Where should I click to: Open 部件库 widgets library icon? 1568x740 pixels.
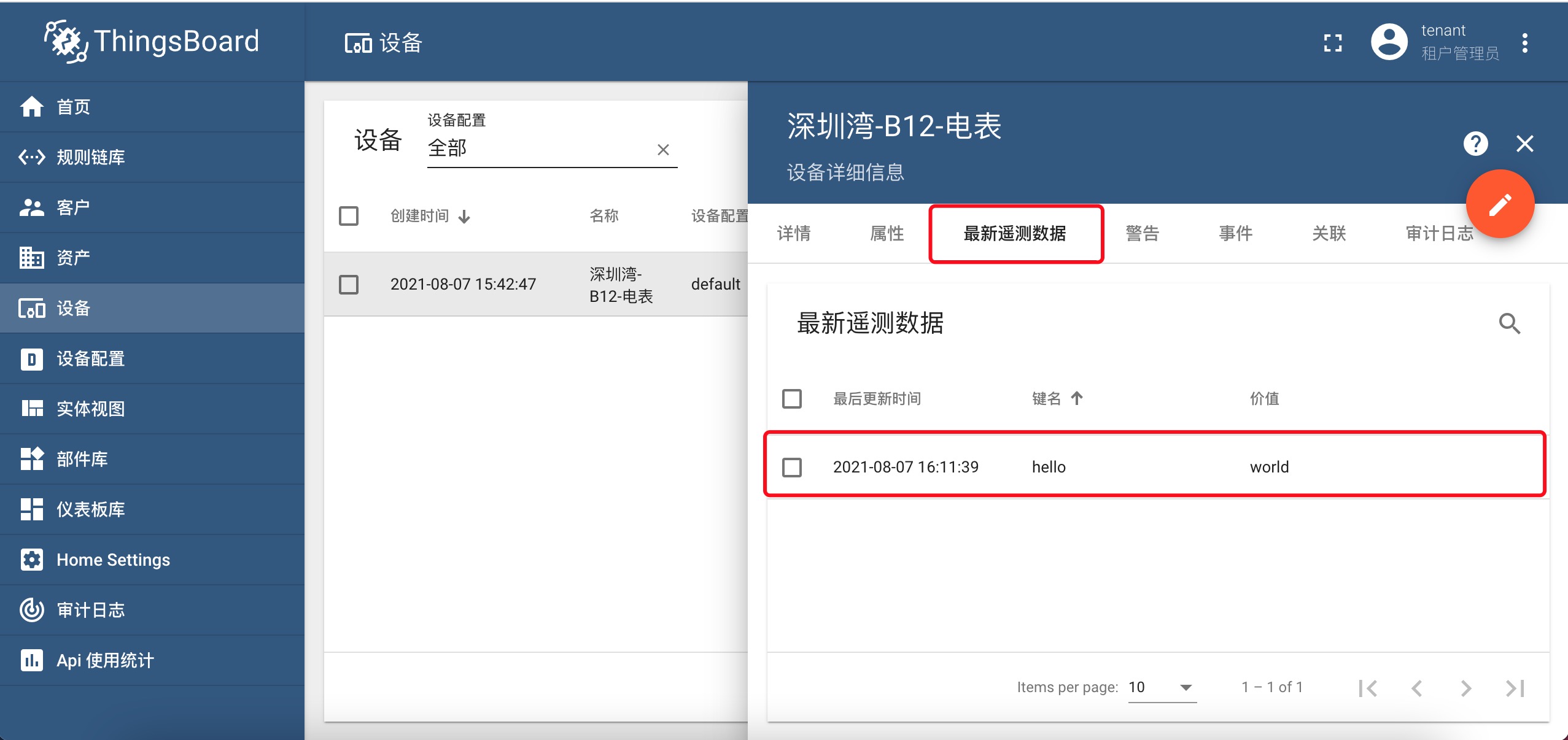(31, 459)
